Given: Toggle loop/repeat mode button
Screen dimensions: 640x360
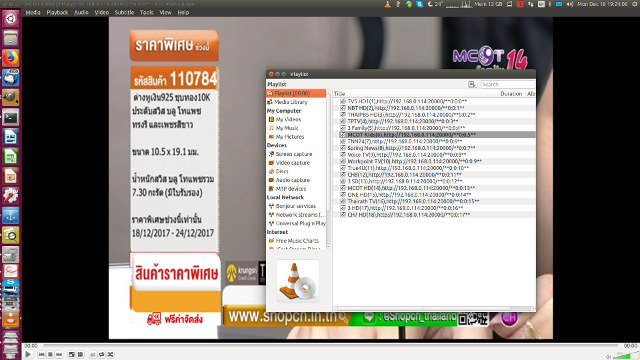Looking at the screenshot, I should (102, 355).
